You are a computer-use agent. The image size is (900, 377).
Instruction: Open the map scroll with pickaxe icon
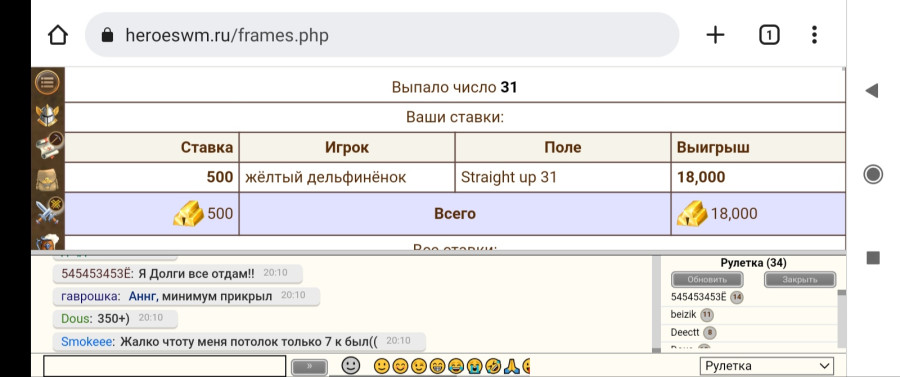point(48,146)
